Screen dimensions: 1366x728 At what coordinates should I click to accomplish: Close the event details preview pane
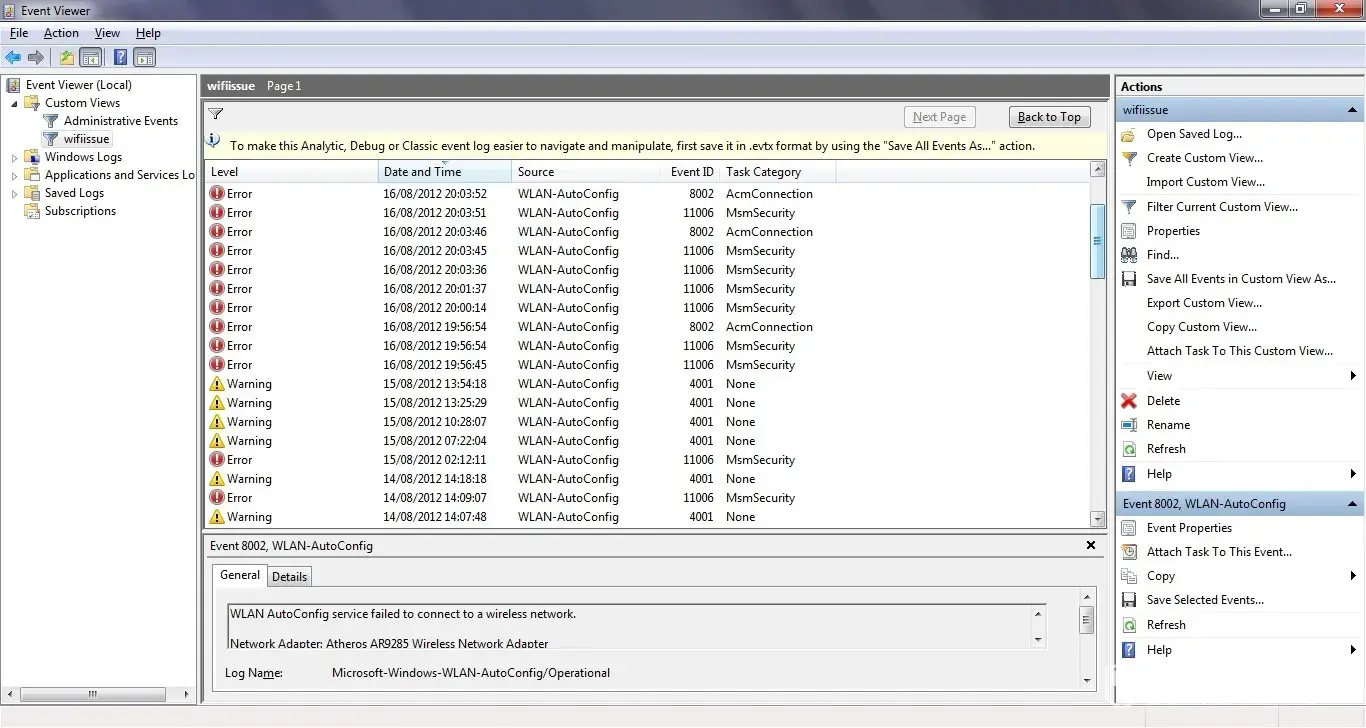(1091, 546)
